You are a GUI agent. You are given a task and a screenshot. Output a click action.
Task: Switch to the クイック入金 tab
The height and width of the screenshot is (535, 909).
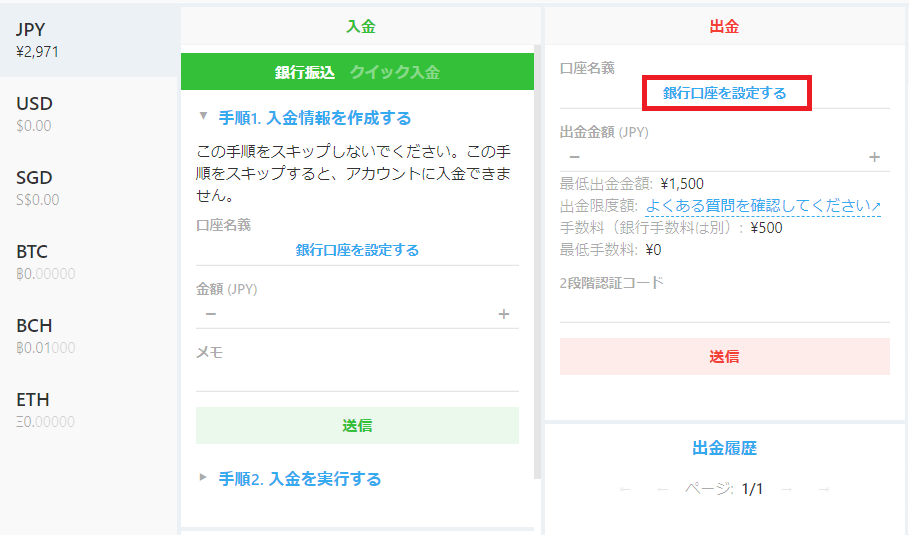[394, 72]
